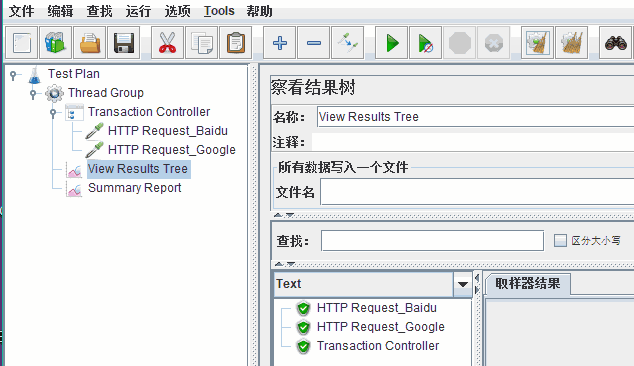Click the HTTP Request_Baidu pipette icon
The image size is (634, 366).
(x=95, y=131)
